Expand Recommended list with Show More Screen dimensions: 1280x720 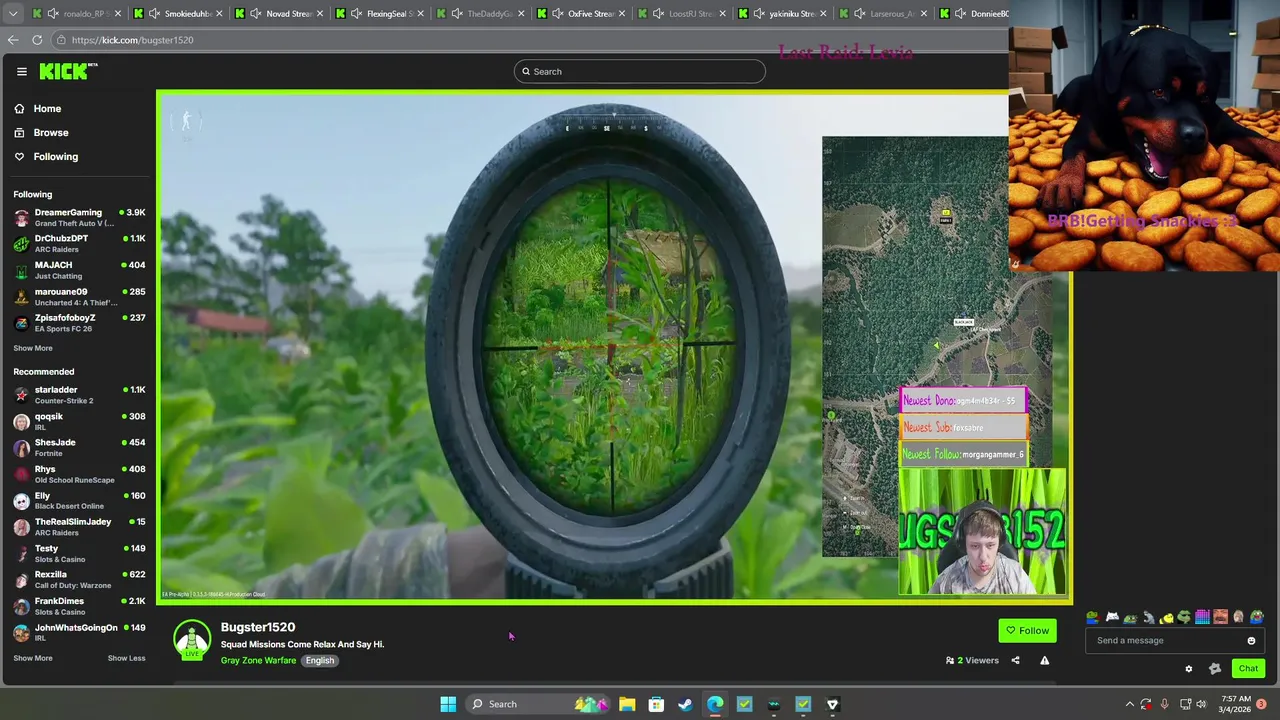tap(33, 658)
